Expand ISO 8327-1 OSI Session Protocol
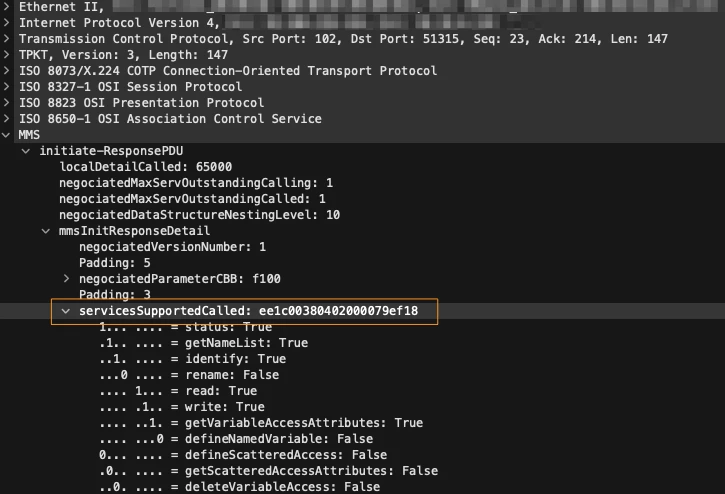Screen dimensions: 725x494 8,87
